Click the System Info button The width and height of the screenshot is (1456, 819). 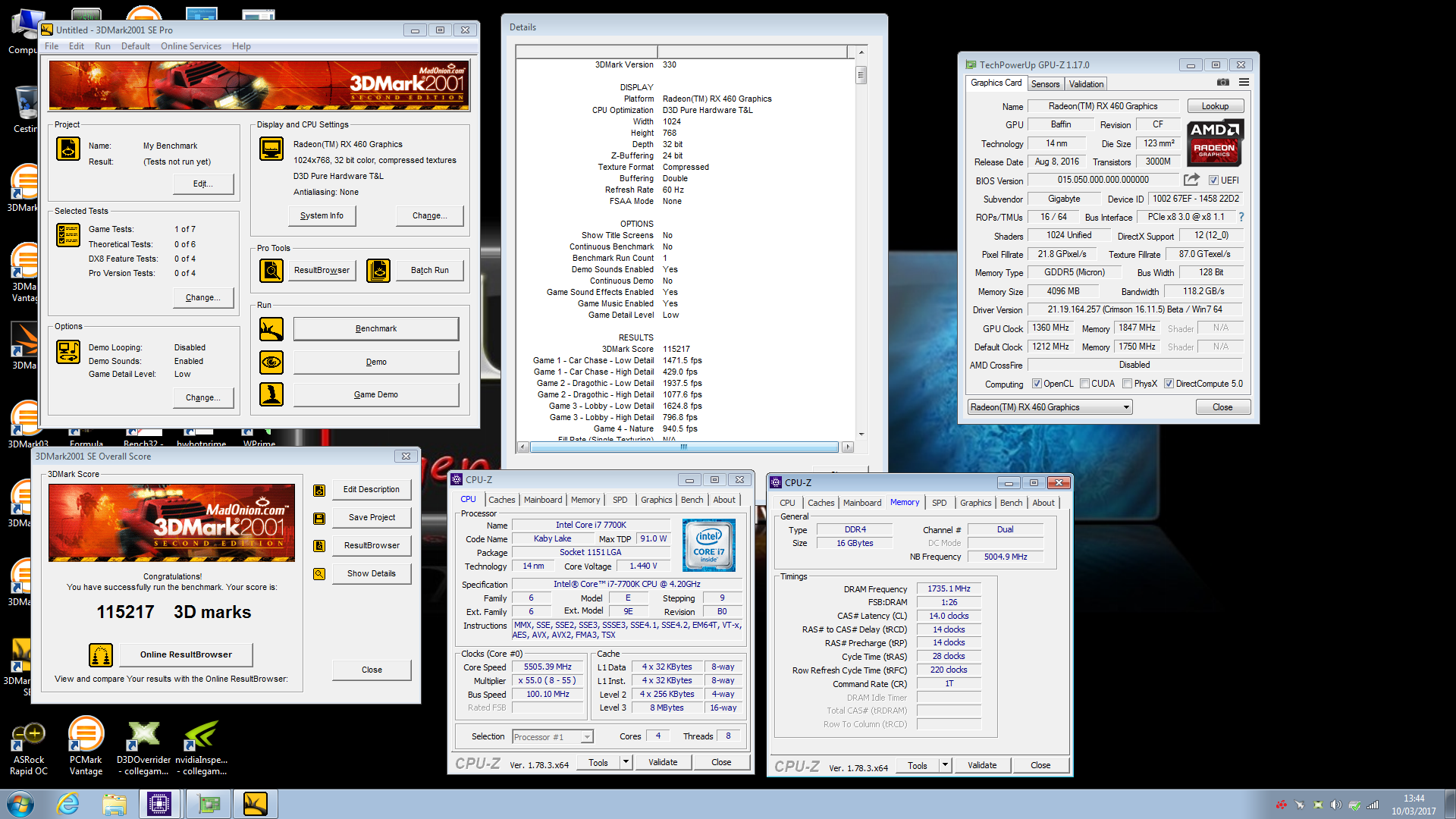(322, 216)
